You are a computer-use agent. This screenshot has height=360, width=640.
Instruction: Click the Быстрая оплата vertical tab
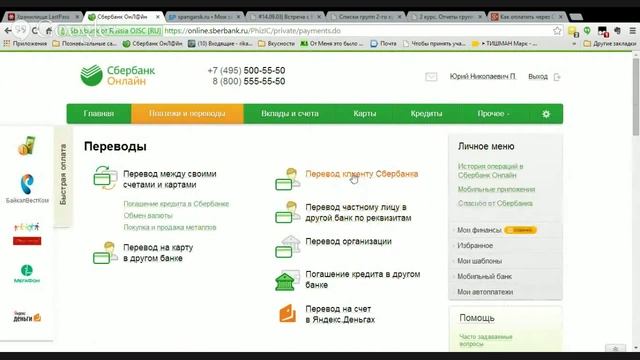pyautogui.click(x=63, y=175)
